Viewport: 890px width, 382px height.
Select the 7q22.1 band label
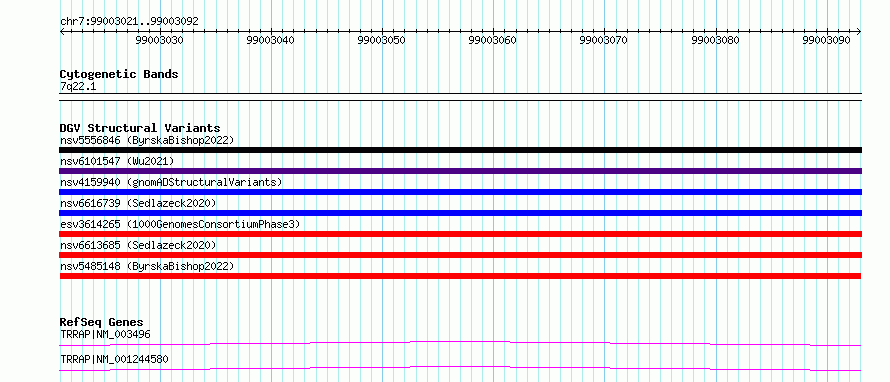click(77, 86)
